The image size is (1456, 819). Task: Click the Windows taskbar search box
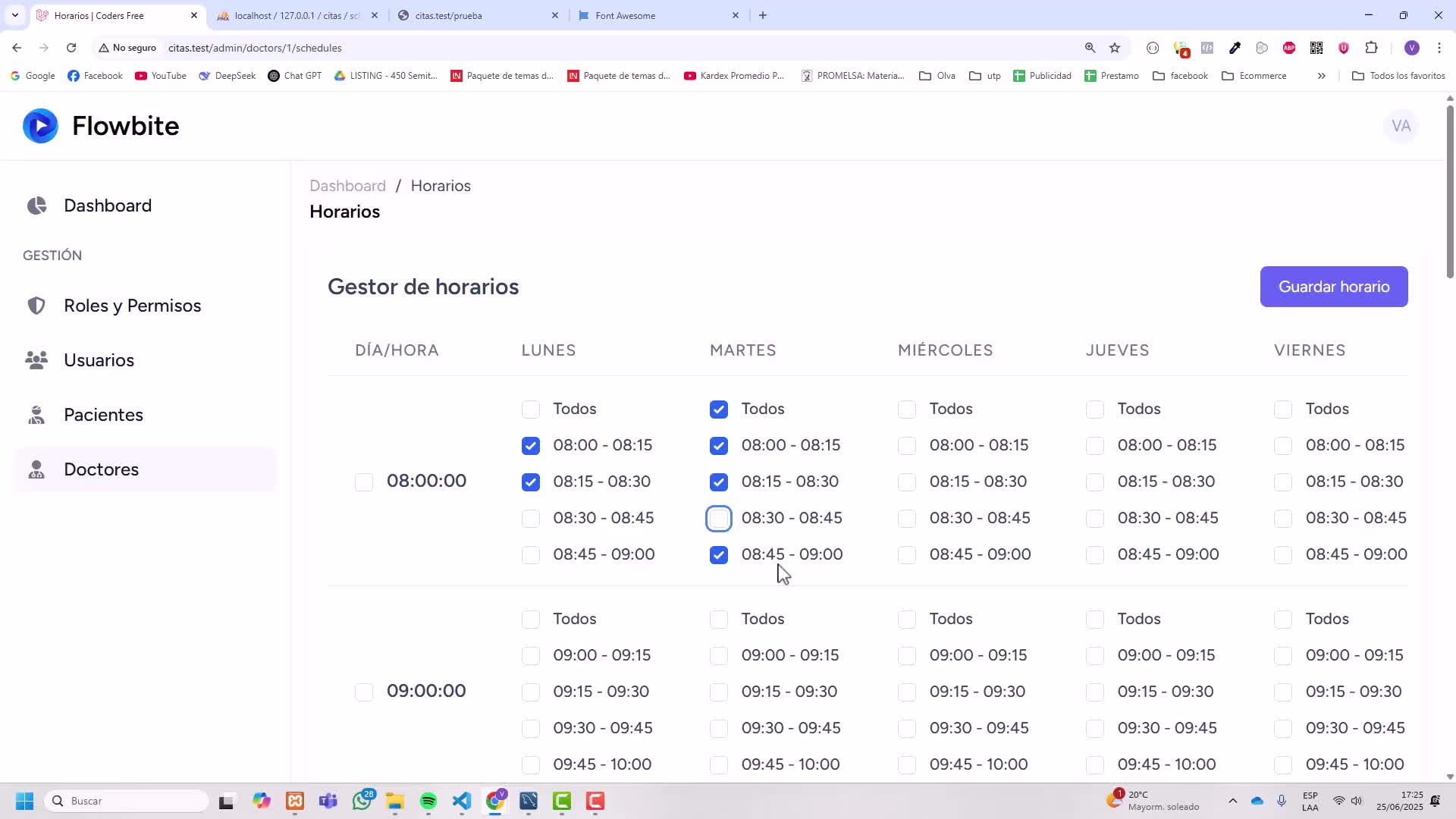[x=127, y=801]
